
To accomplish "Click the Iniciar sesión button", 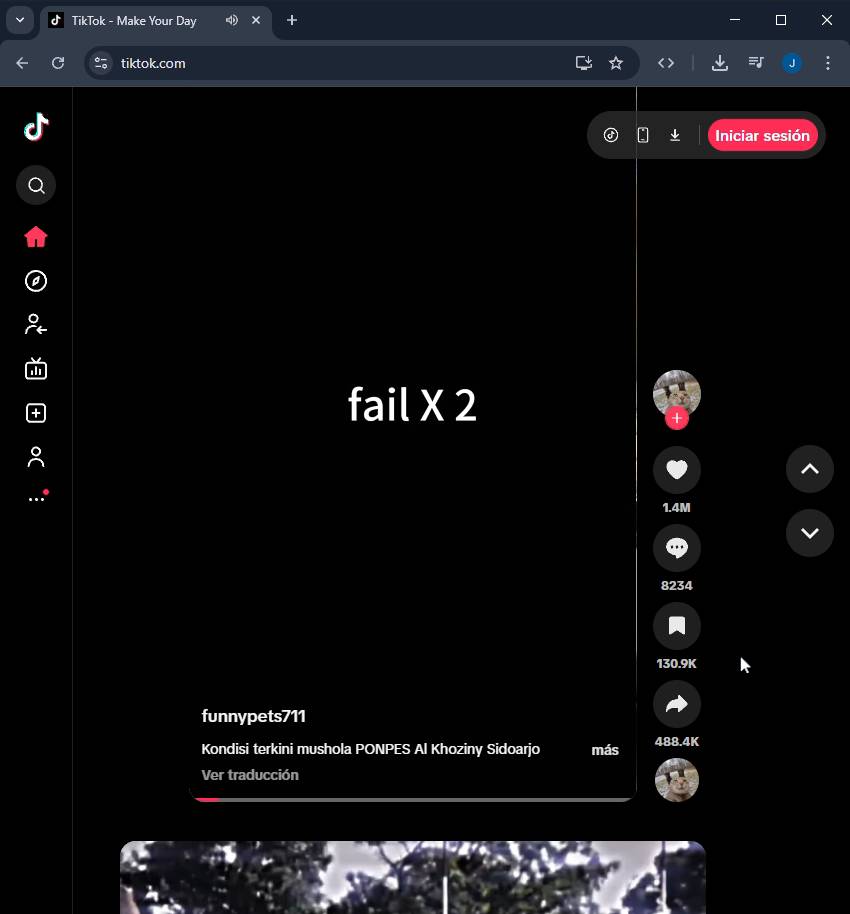I will point(762,136).
